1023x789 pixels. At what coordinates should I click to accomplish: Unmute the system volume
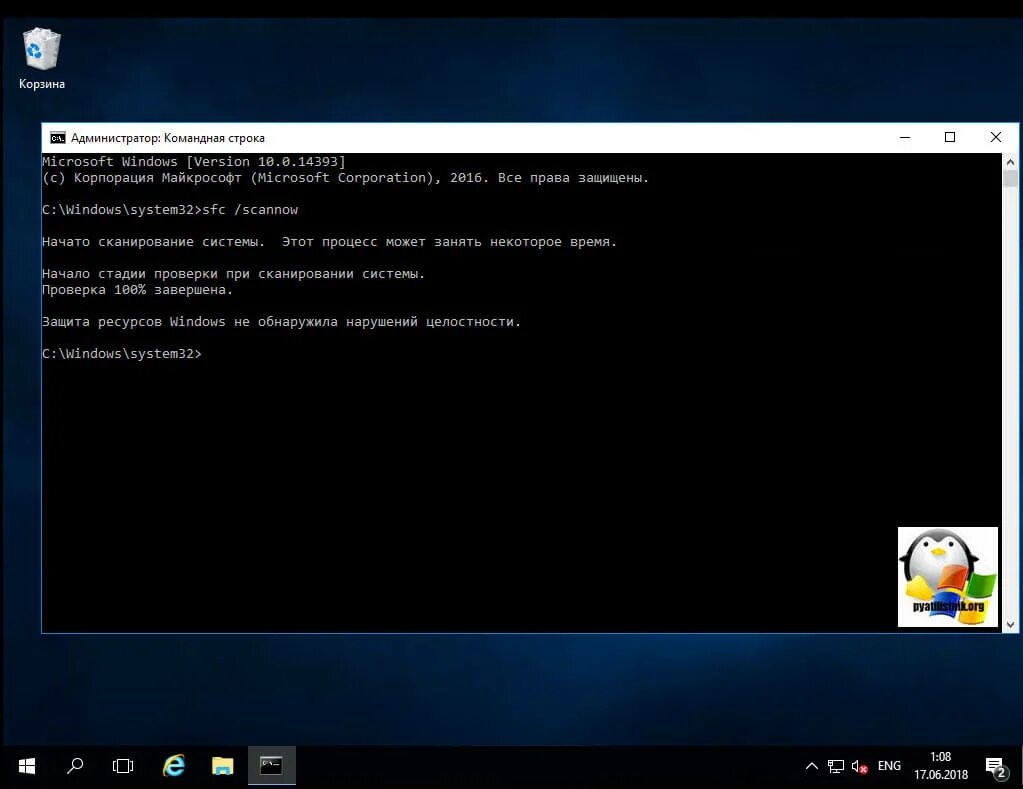pos(858,766)
